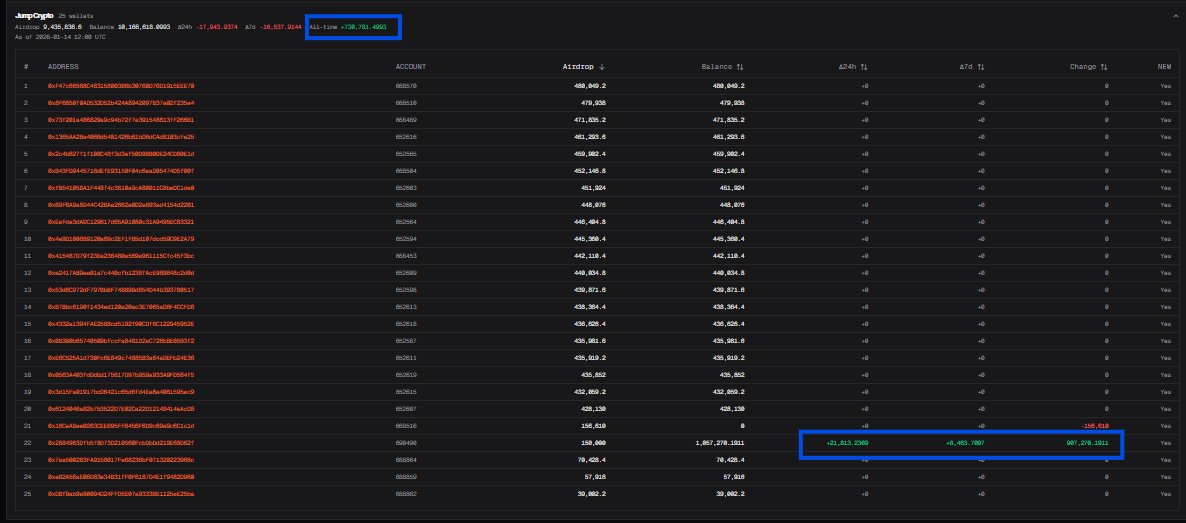Open wallet address link in row 1

tap(121, 86)
